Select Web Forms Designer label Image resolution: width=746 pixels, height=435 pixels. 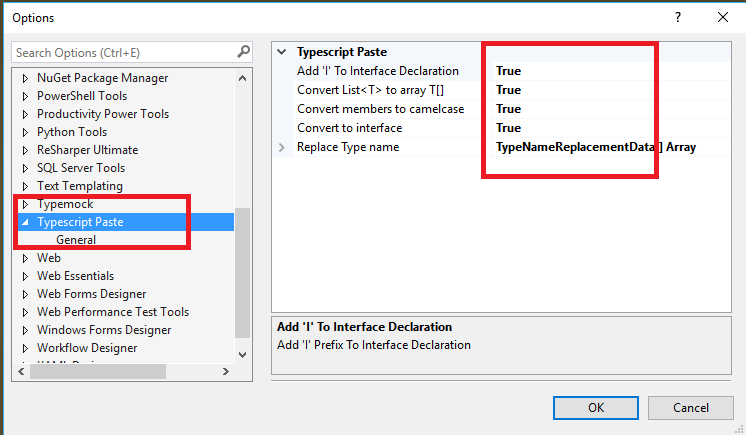(91, 295)
